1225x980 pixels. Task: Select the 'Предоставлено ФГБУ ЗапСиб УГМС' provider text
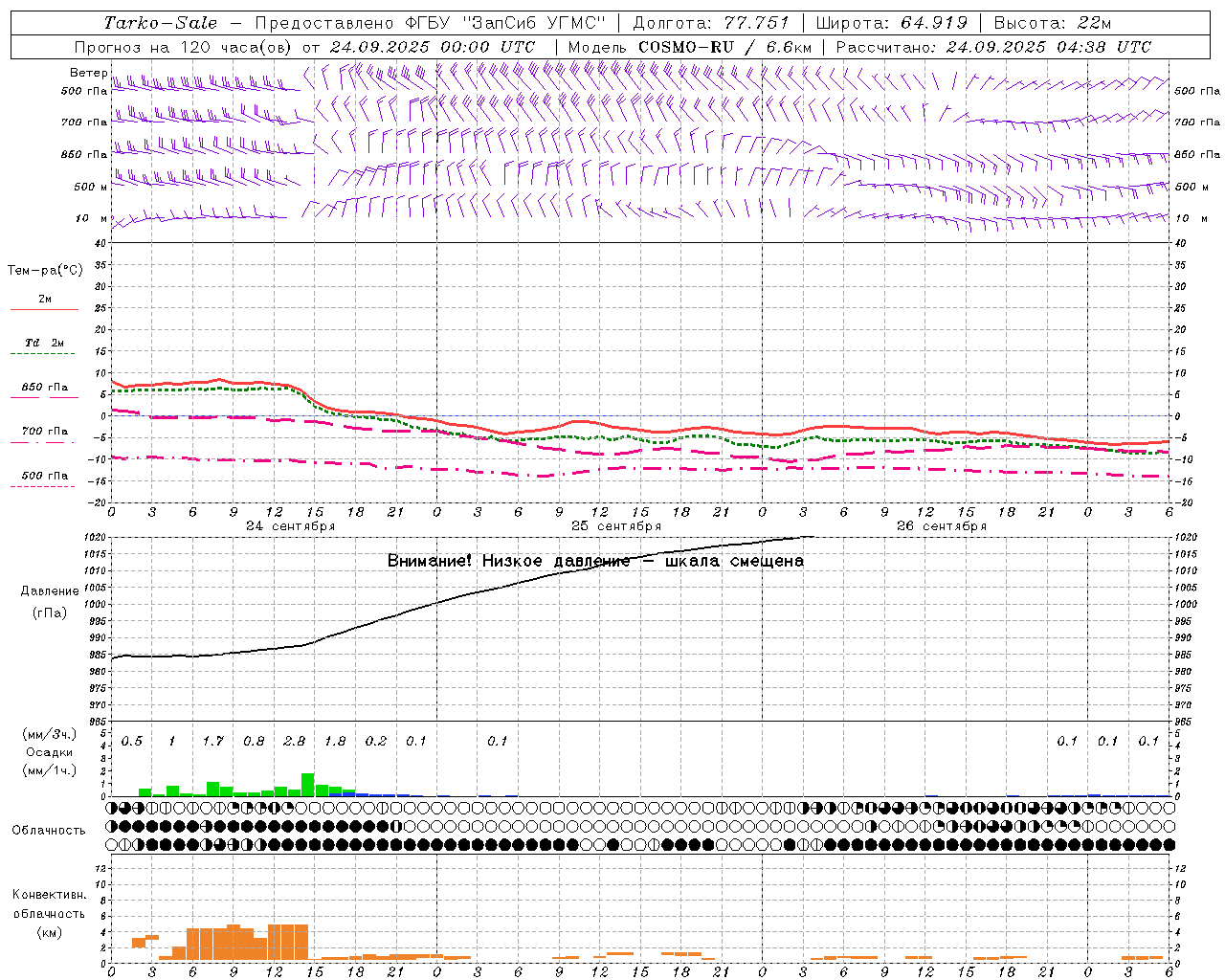tap(429, 23)
